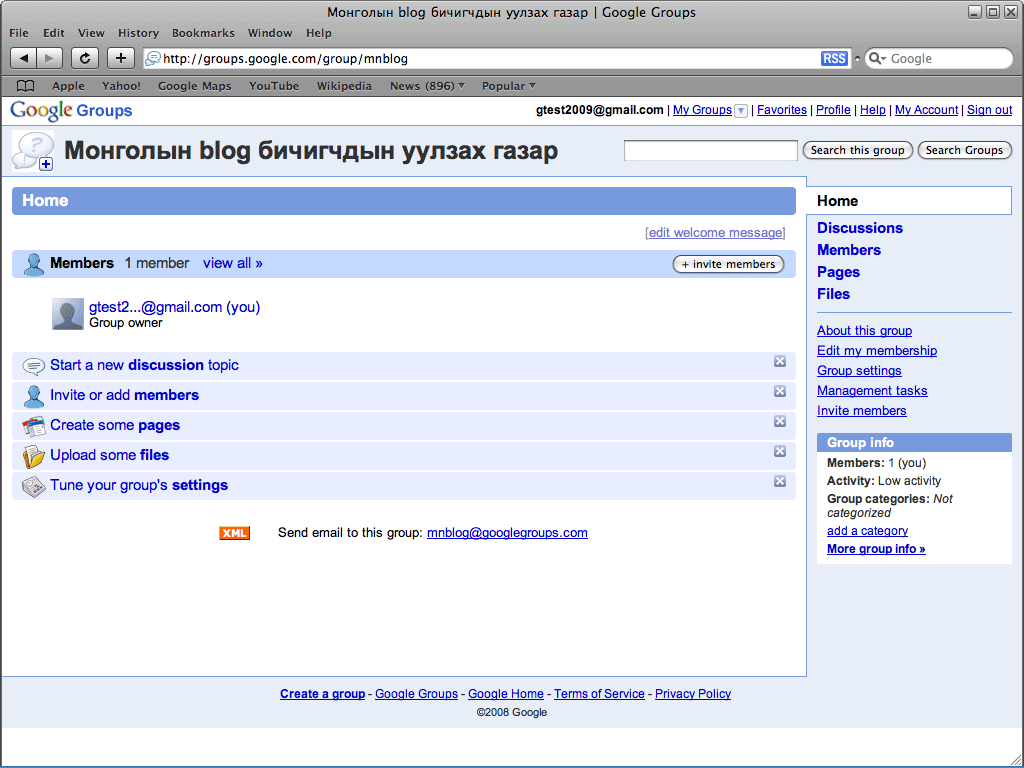The height and width of the screenshot is (768, 1024).
Task: Open the Management tasks link
Action: point(872,391)
